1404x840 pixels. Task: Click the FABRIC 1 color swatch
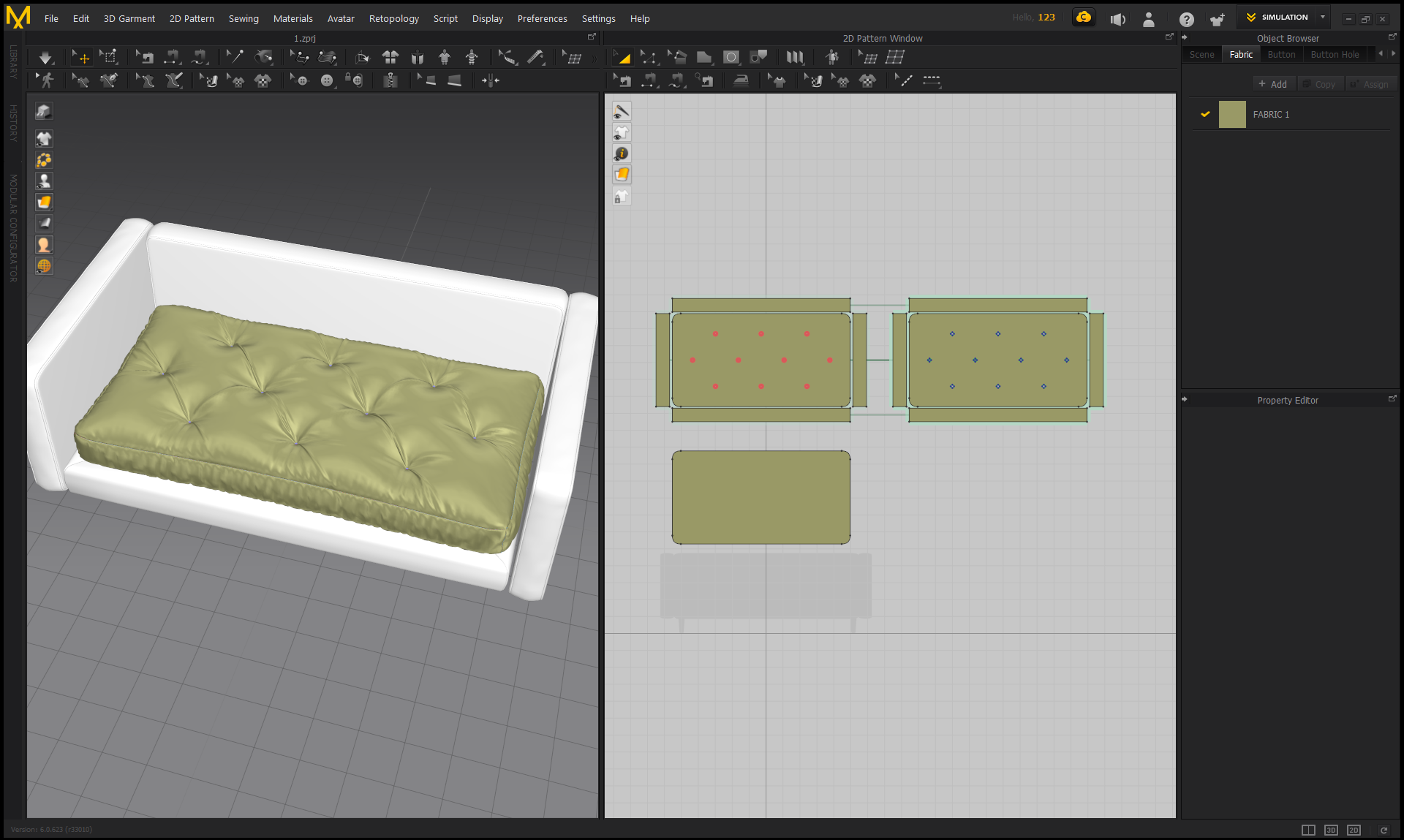[x=1232, y=115]
